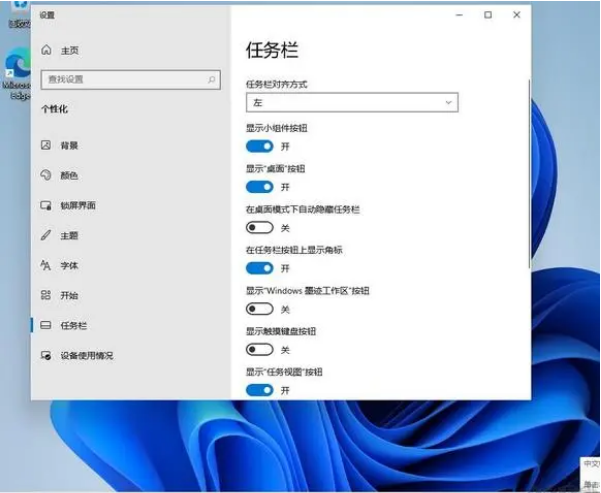Screen dimensions: 601x493
Task: Open Themes (主题) settings section
Action: coord(69,235)
